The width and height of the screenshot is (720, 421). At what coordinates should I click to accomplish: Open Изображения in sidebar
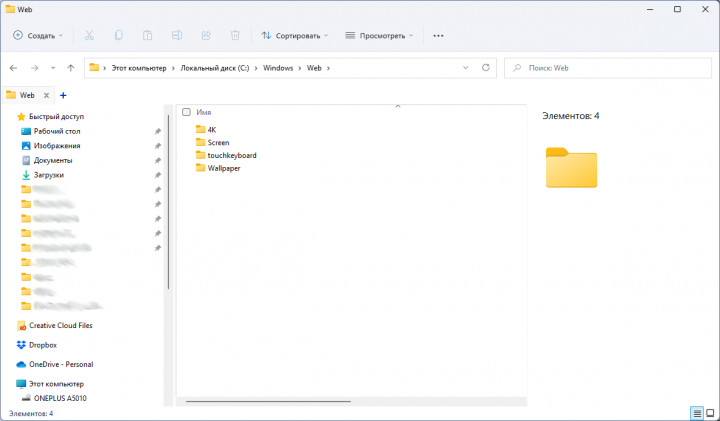pyautogui.click(x=51, y=146)
